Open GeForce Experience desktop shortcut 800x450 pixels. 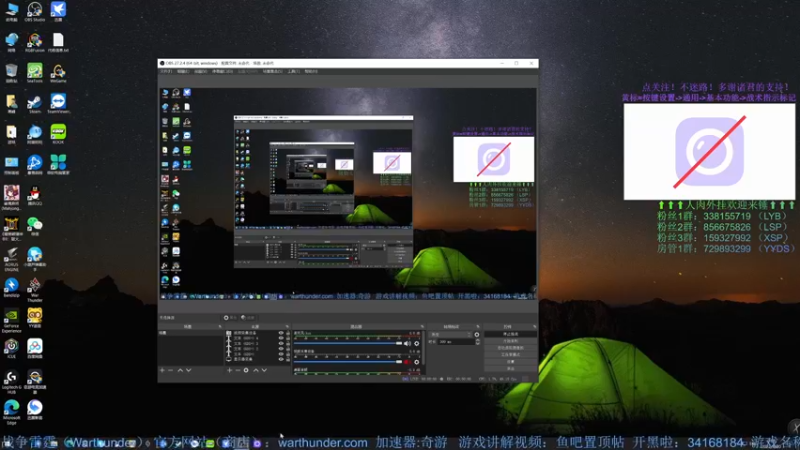(11, 320)
